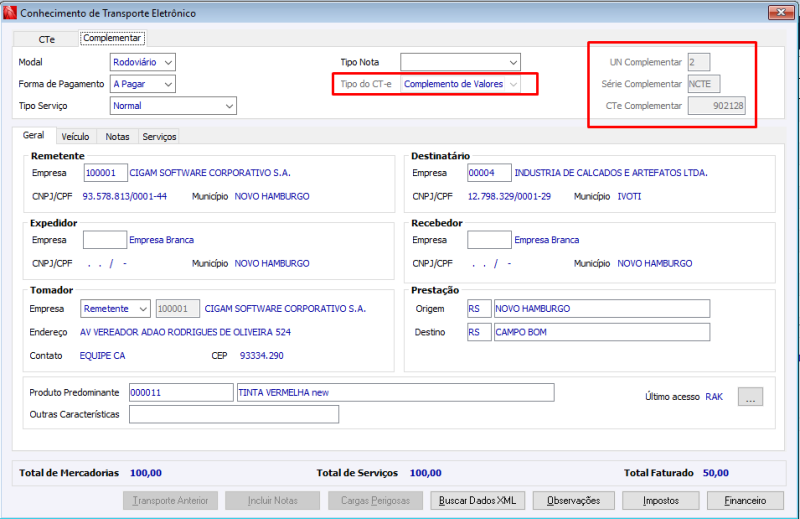Click the Destino state field RS
This screenshot has width=800, height=519.
point(479,332)
